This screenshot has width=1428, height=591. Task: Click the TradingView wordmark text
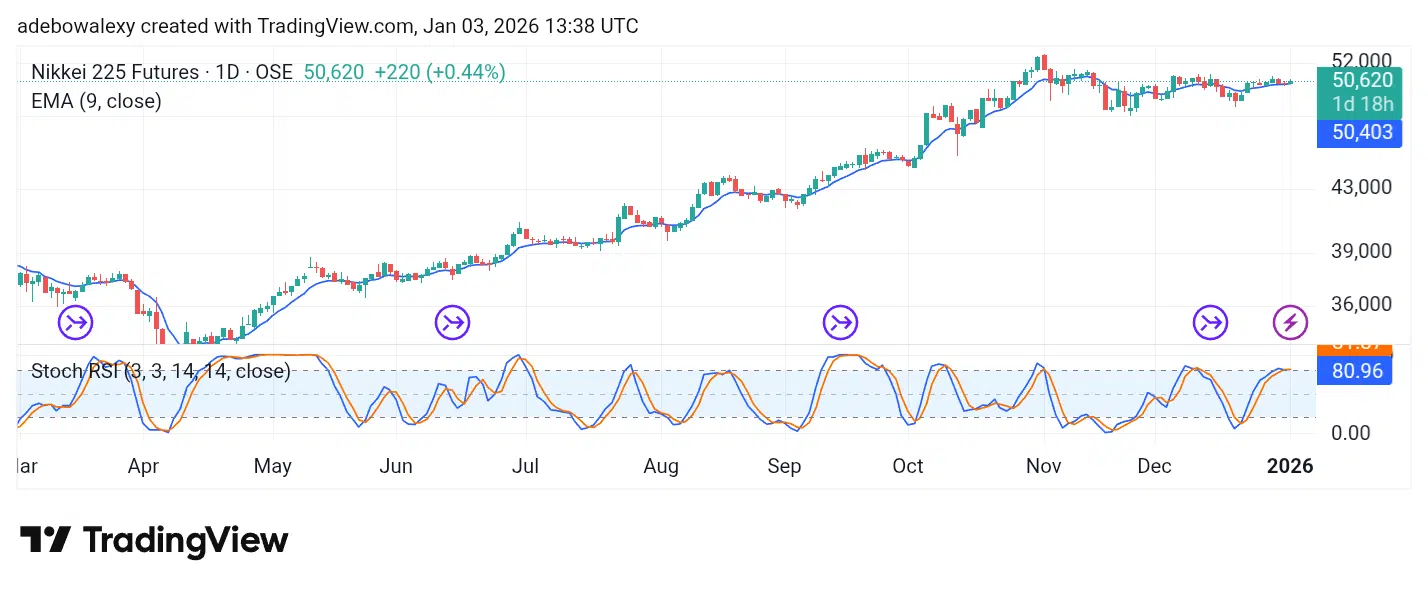click(185, 540)
